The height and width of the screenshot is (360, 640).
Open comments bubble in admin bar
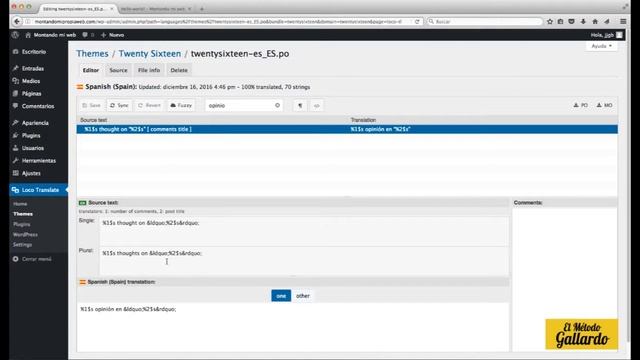[x=88, y=35]
